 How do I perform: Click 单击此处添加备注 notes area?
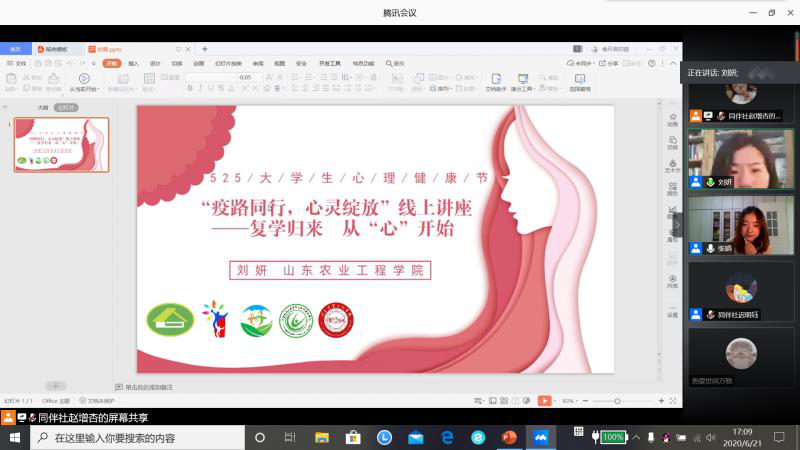pos(149,387)
